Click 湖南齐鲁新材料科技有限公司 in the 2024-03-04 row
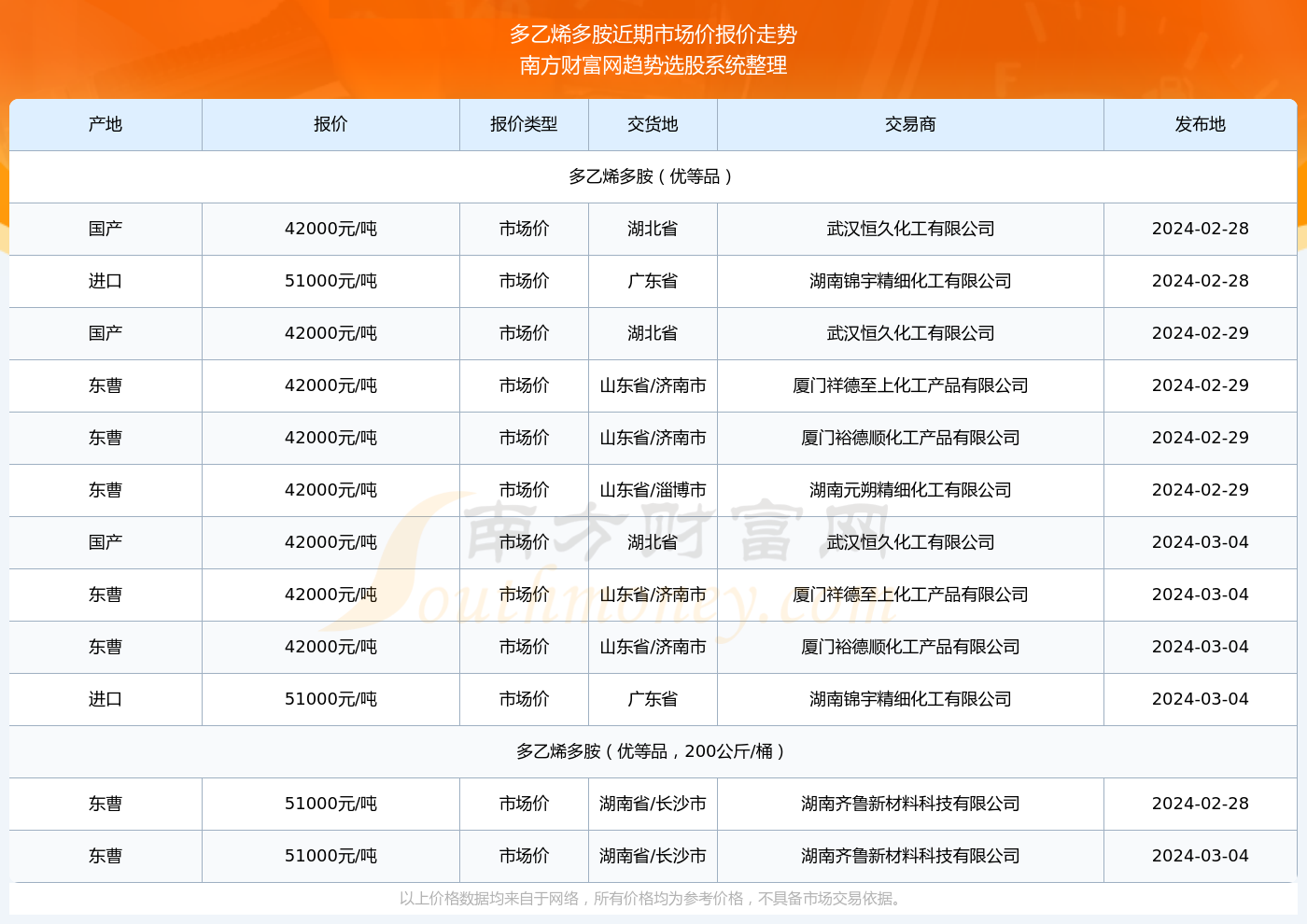 (x=910, y=856)
